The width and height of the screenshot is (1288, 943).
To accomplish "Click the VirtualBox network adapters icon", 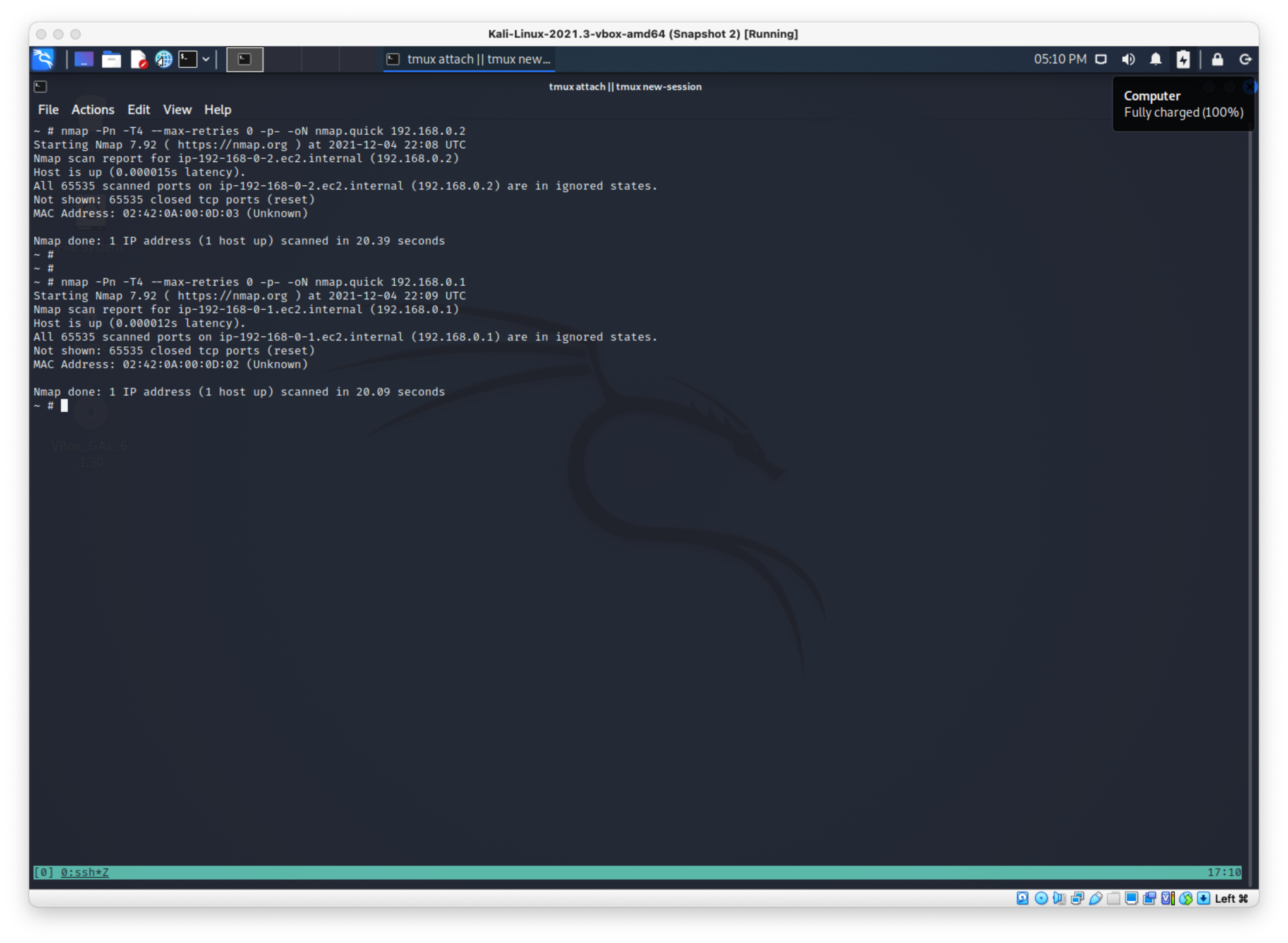I will coord(1077,899).
